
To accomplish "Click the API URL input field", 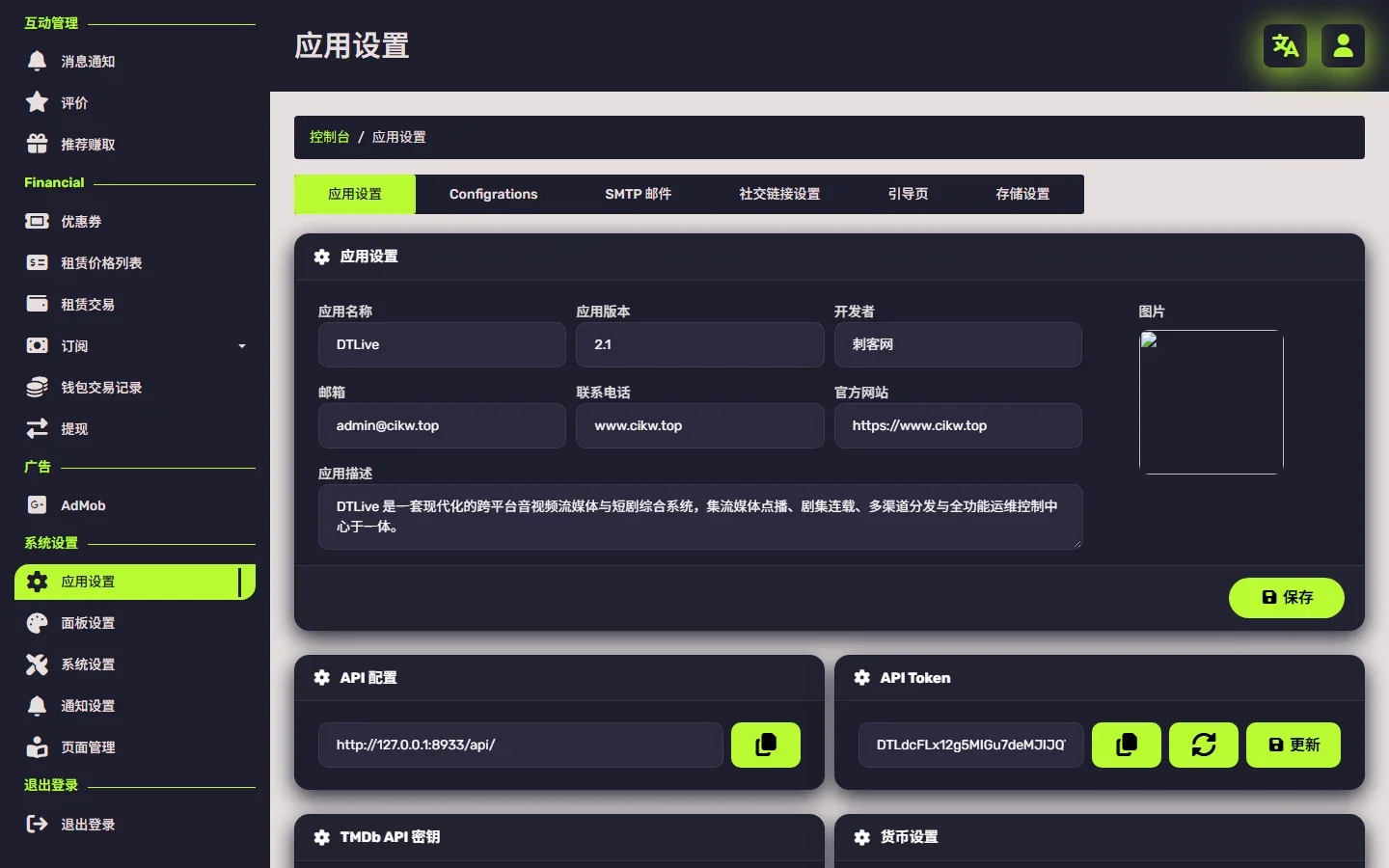I will (521, 745).
